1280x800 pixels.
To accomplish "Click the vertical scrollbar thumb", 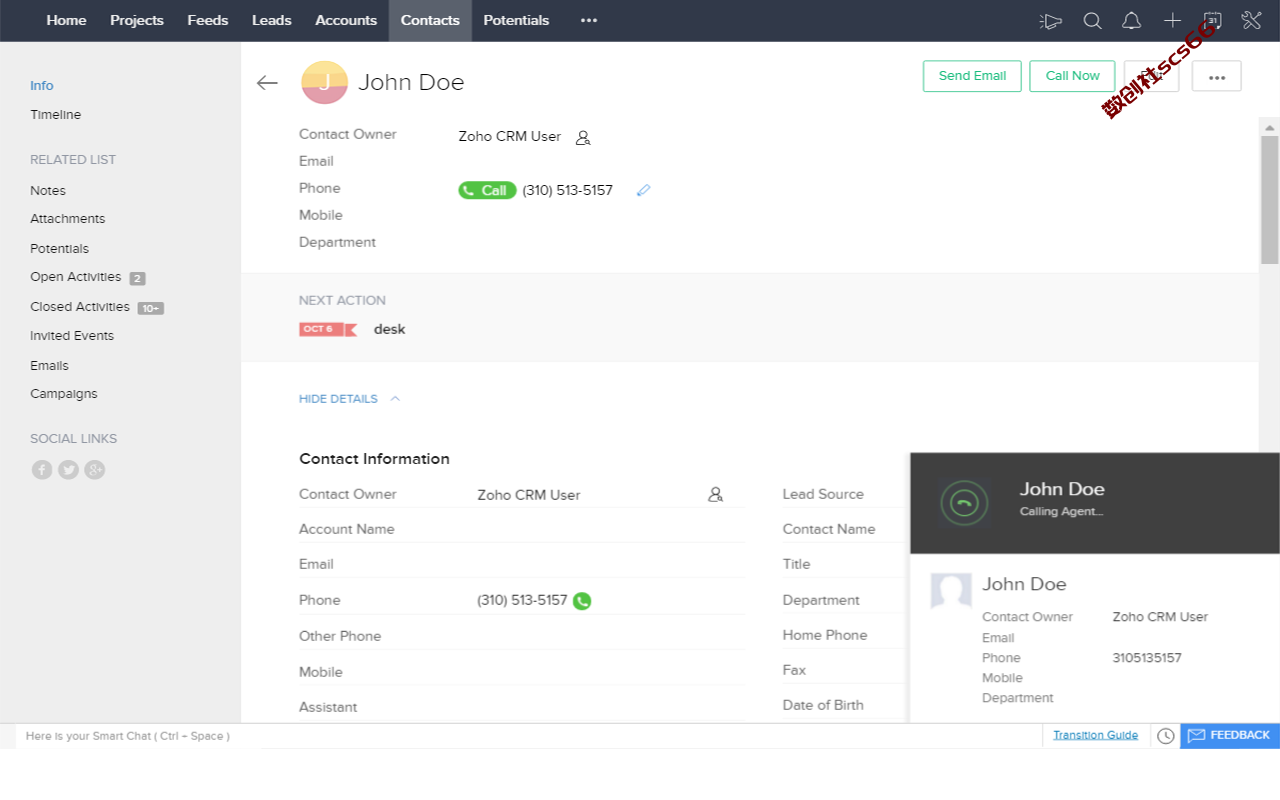I will 1270,200.
